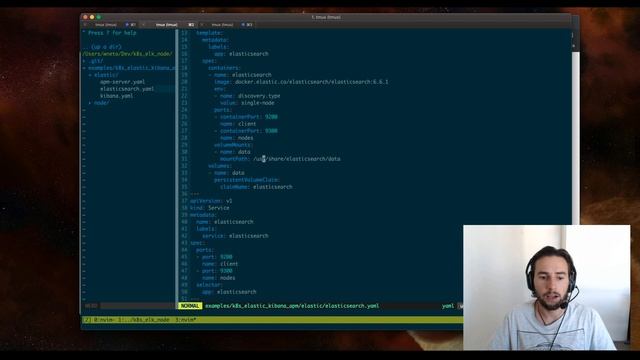
Task: Open apm-server.yaml in the file tree
Action: pos(122,82)
